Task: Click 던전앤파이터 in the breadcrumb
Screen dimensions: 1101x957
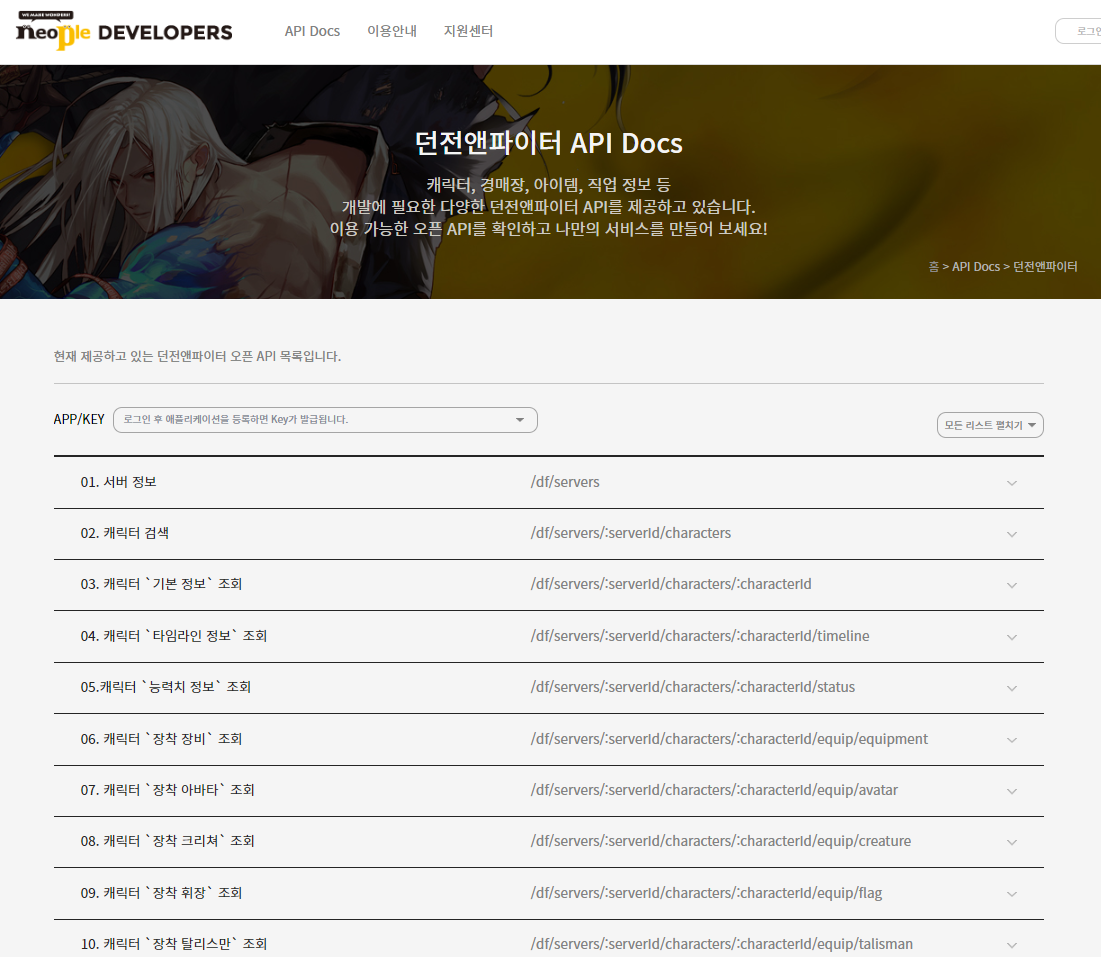Action: pyautogui.click(x=1045, y=267)
